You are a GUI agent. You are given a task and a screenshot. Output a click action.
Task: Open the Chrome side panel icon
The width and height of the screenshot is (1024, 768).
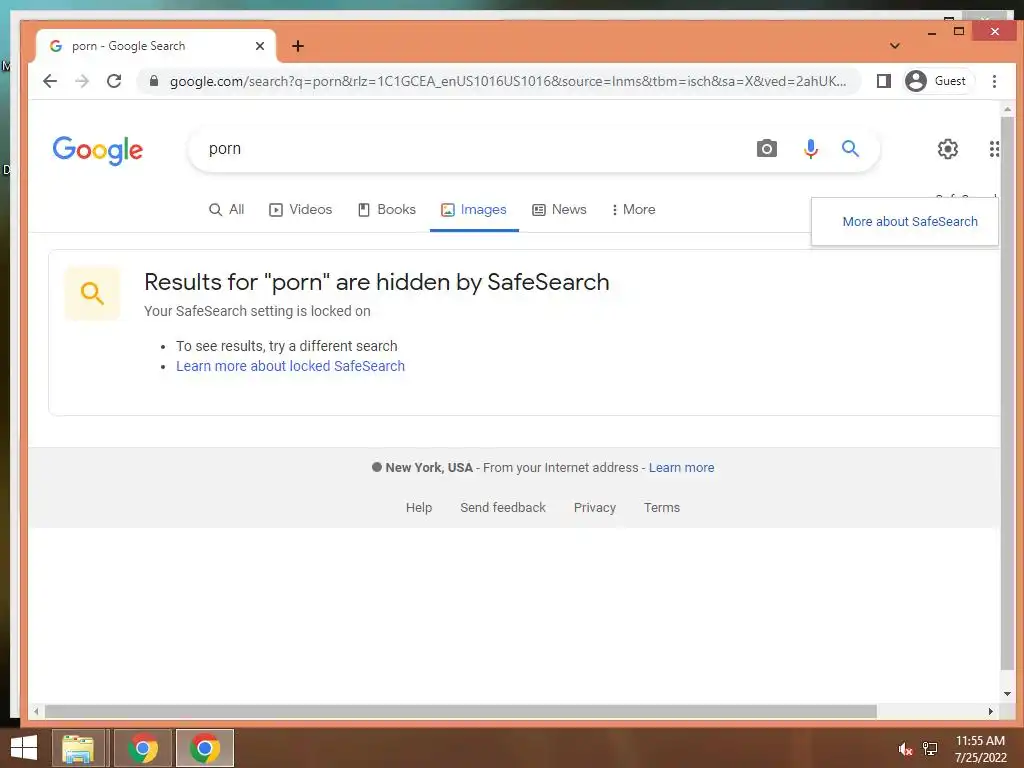(x=884, y=81)
